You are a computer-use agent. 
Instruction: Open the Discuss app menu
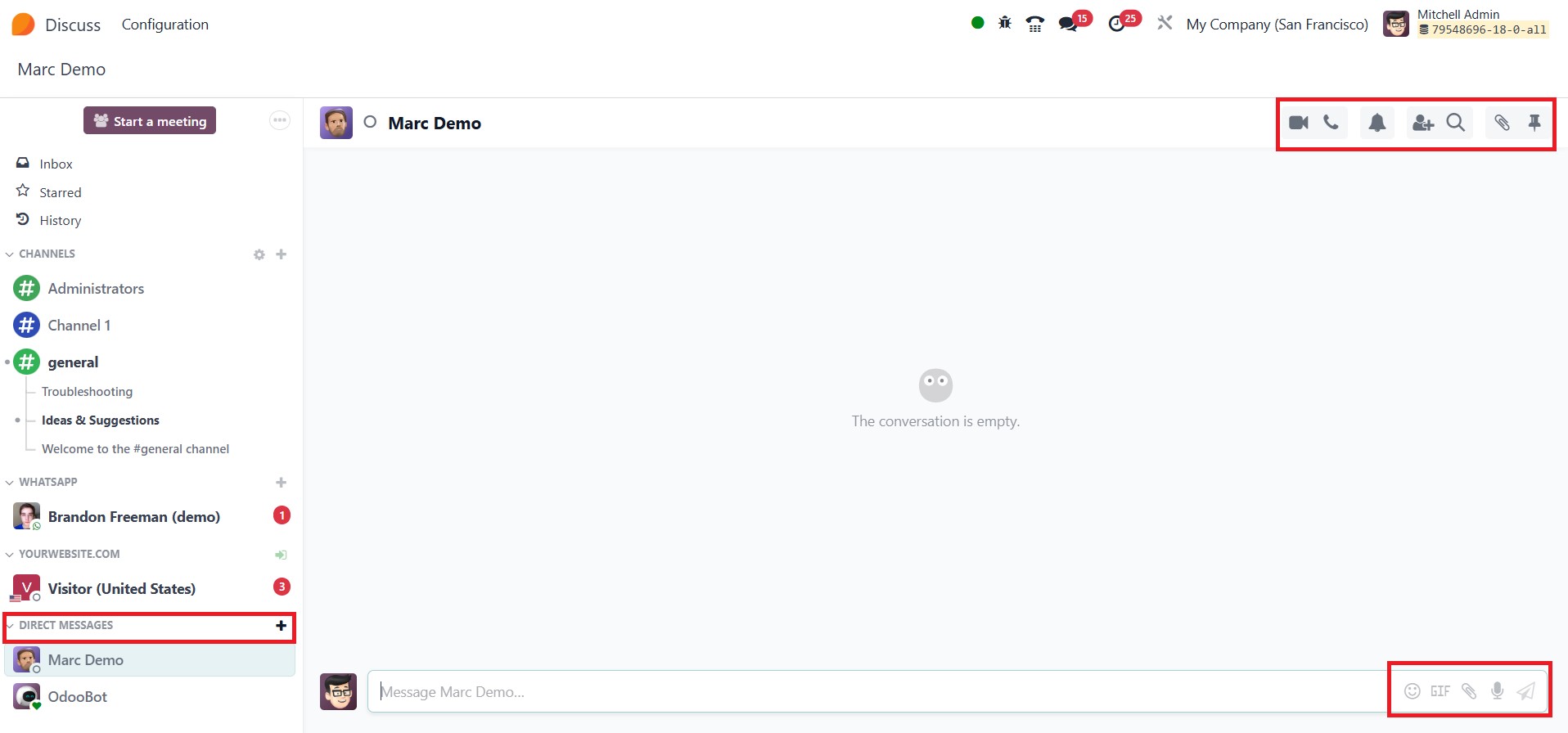tap(73, 25)
